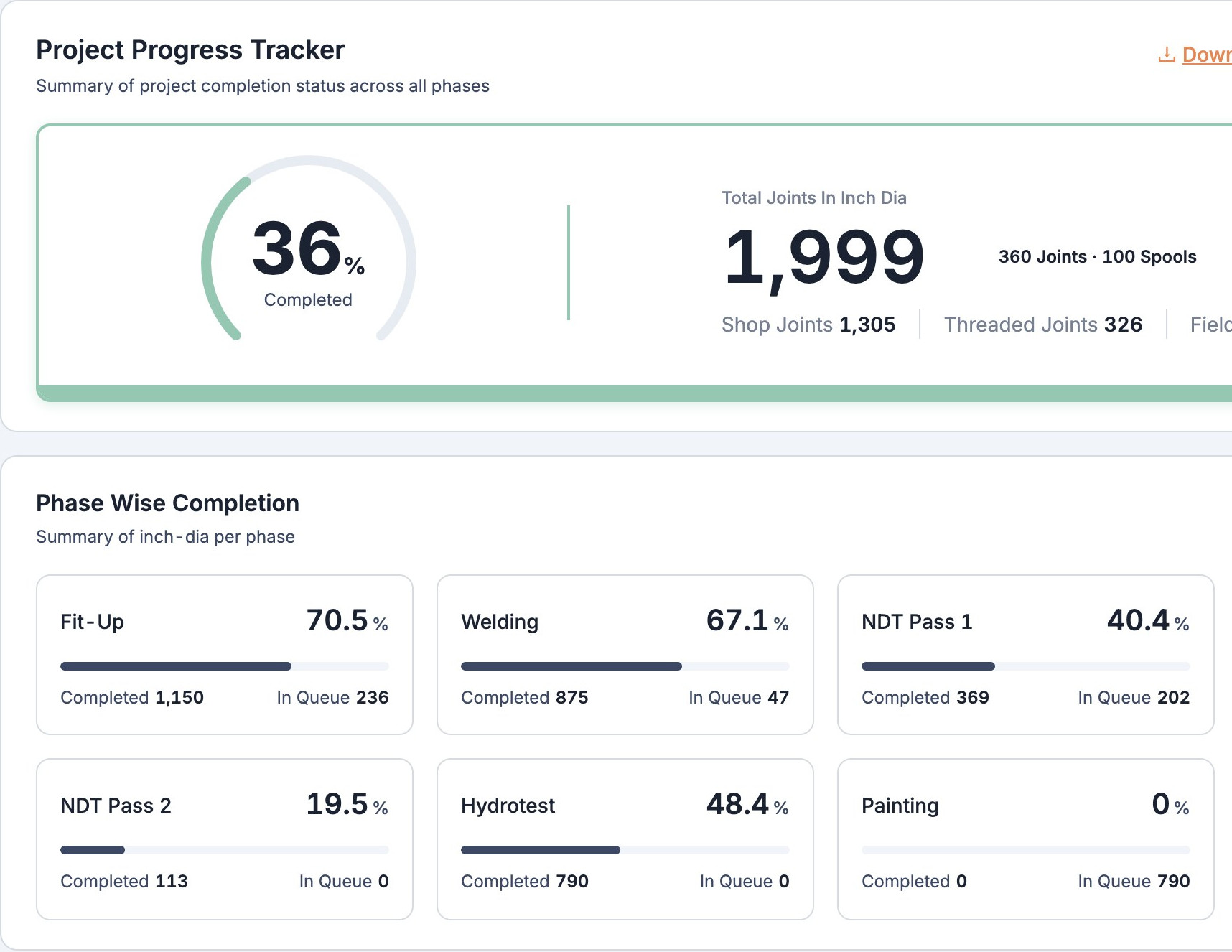Click the 70.5 % Fit-Up percentage
Screen dimensions: 1232x952
click(x=347, y=620)
